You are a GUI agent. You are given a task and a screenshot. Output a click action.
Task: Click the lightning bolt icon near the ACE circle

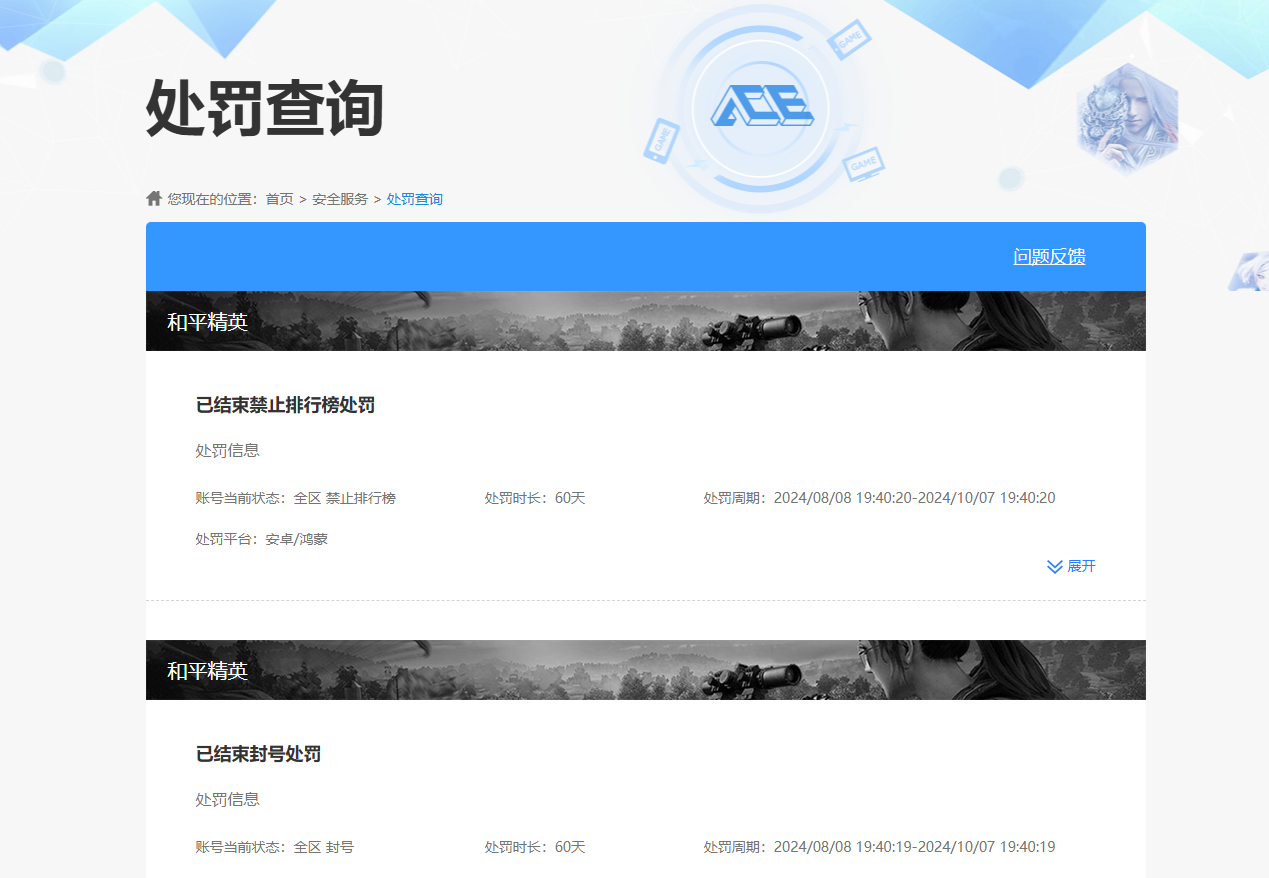tap(847, 127)
